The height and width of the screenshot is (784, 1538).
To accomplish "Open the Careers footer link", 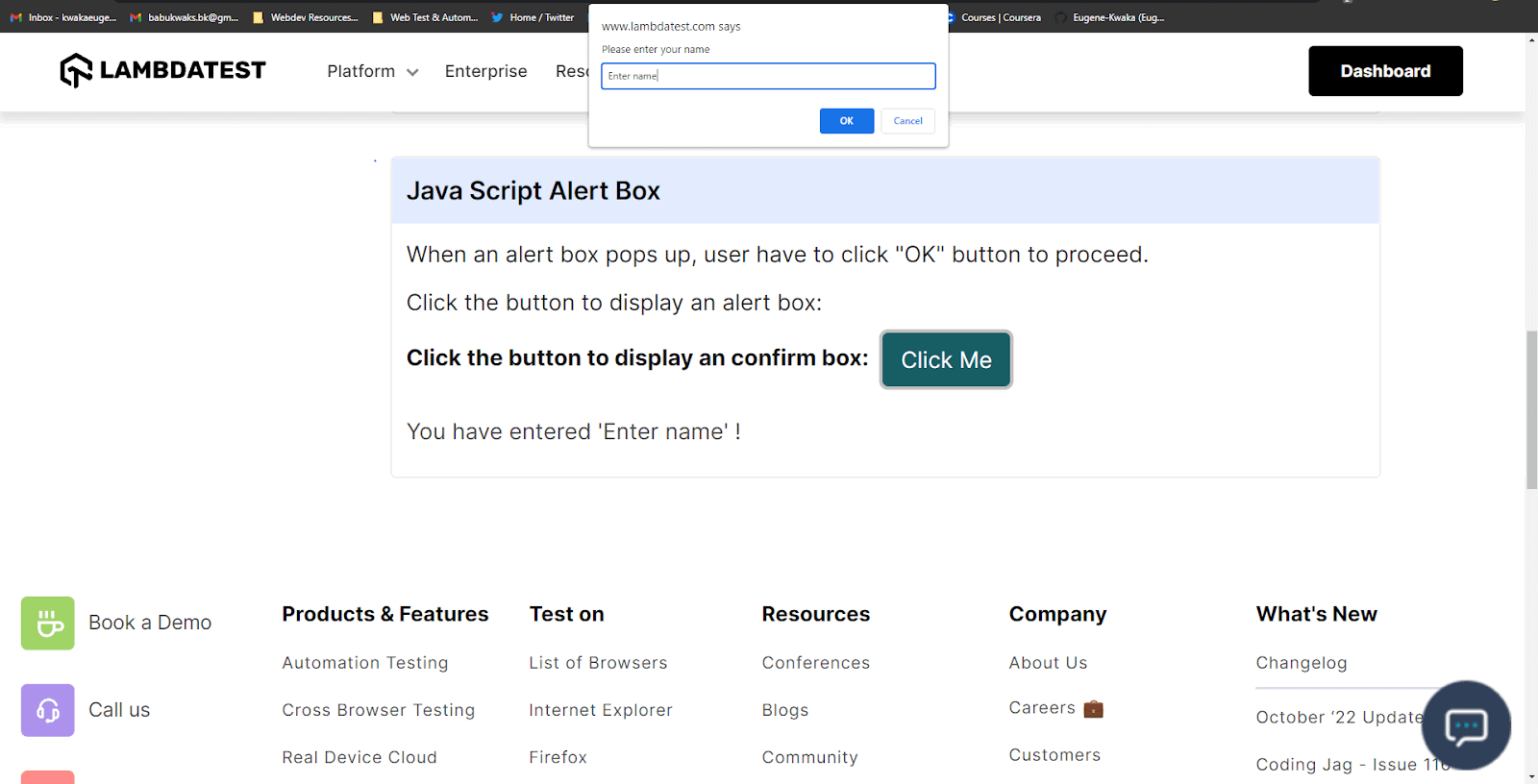I will click(1042, 708).
